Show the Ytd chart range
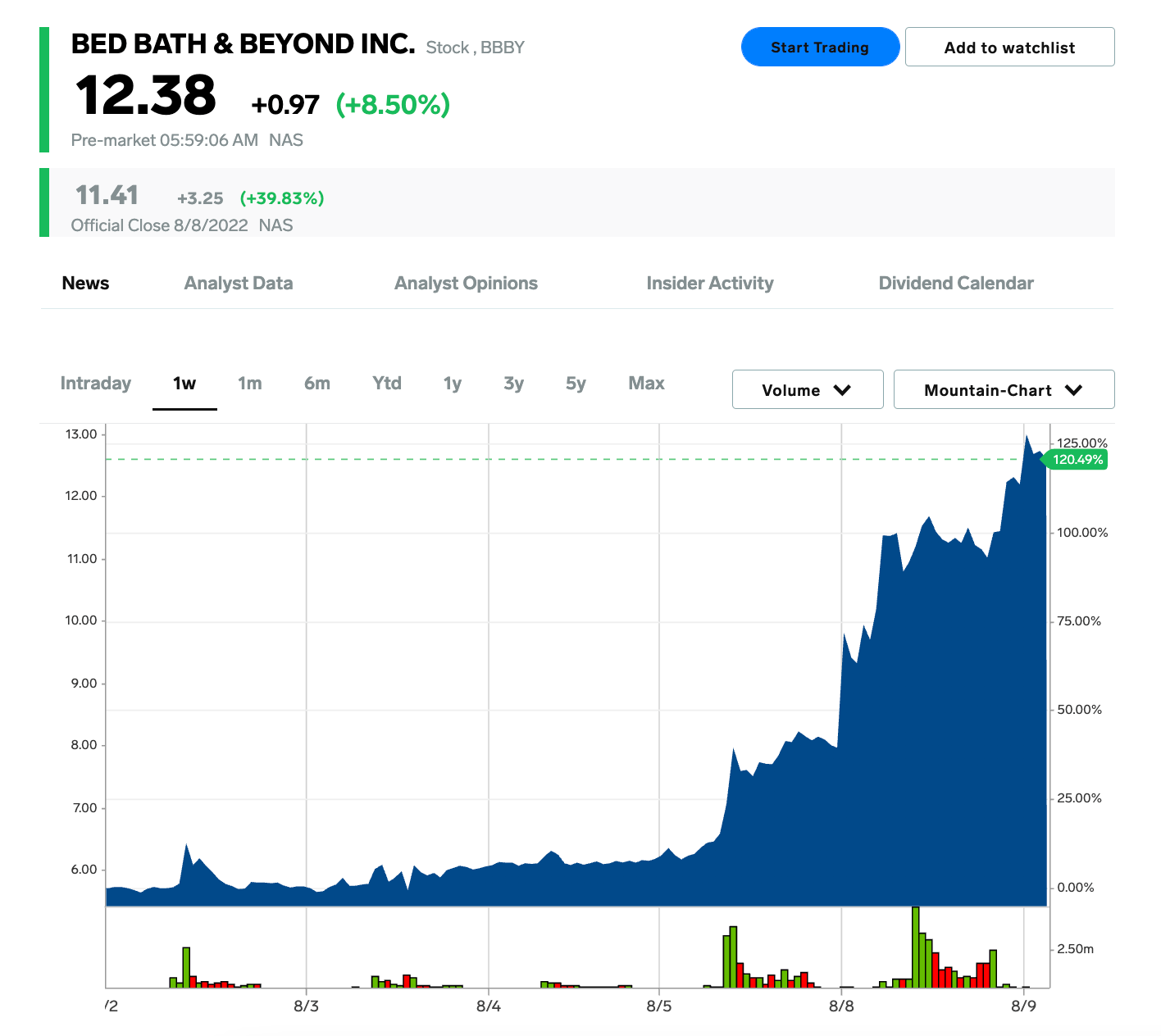The width and height of the screenshot is (1161, 1036). click(x=387, y=384)
